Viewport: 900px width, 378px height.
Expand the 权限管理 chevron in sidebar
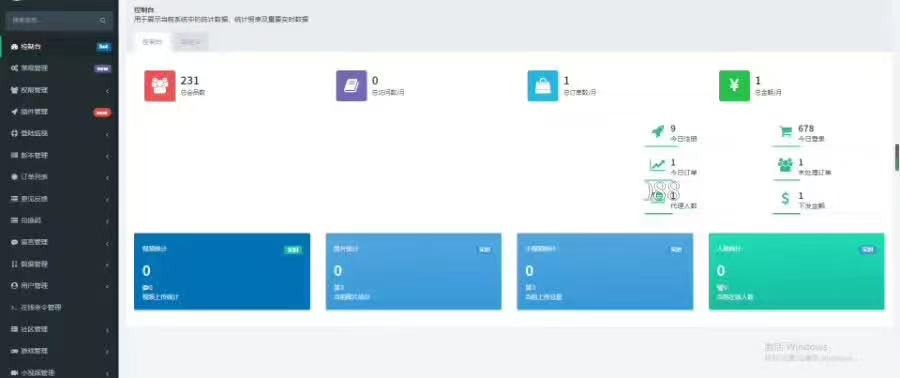[107, 91]
